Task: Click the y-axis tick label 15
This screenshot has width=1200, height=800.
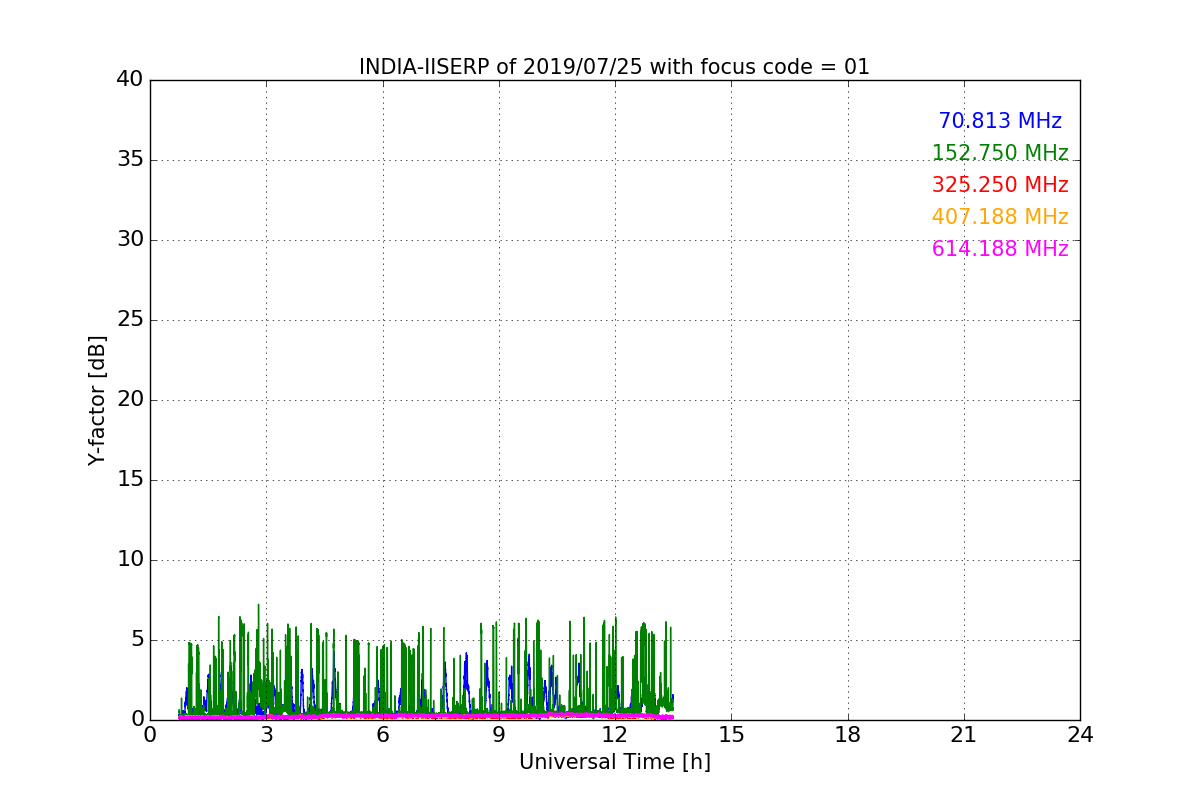Action: click(x=130, y=480)
